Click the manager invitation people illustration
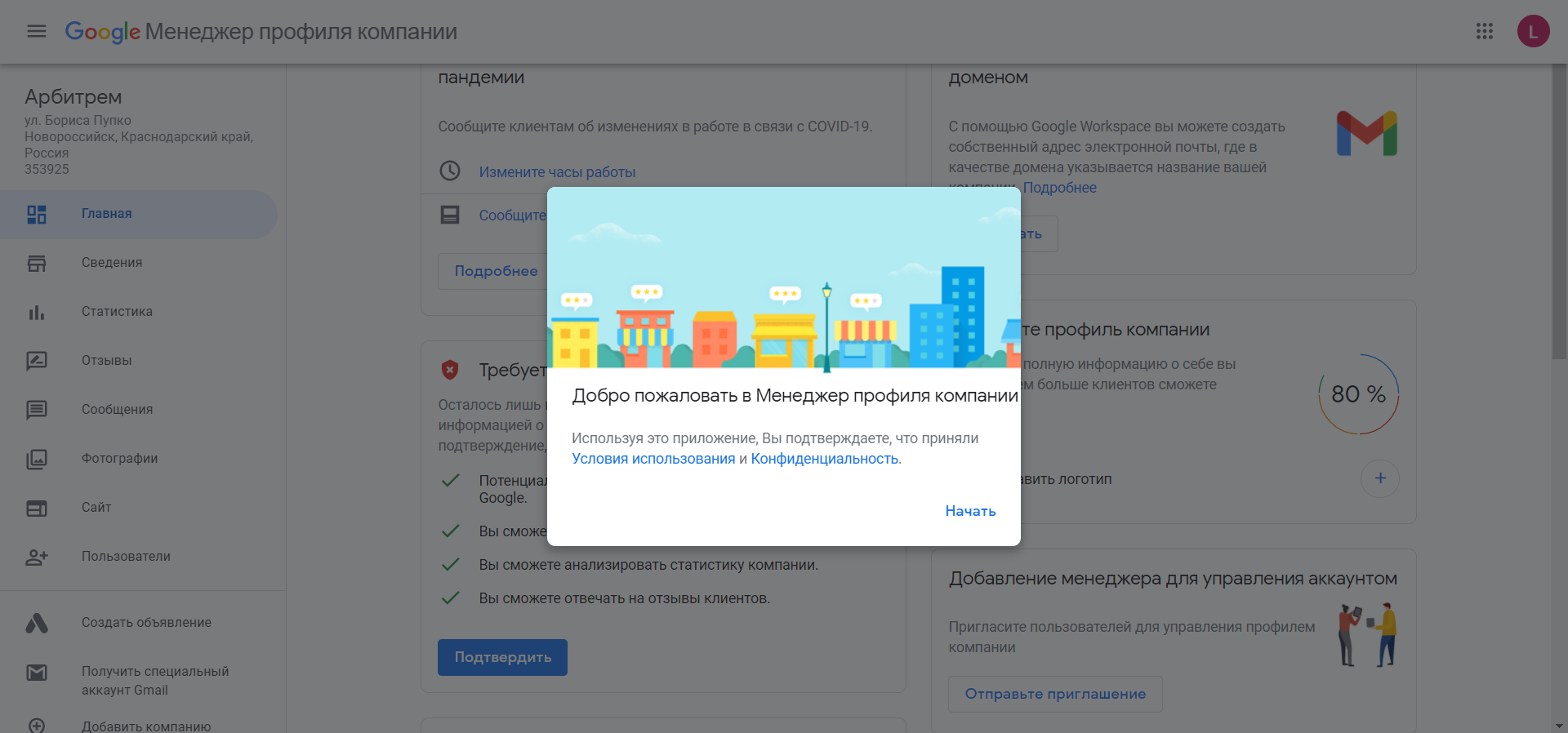 tap(1367, 635)
